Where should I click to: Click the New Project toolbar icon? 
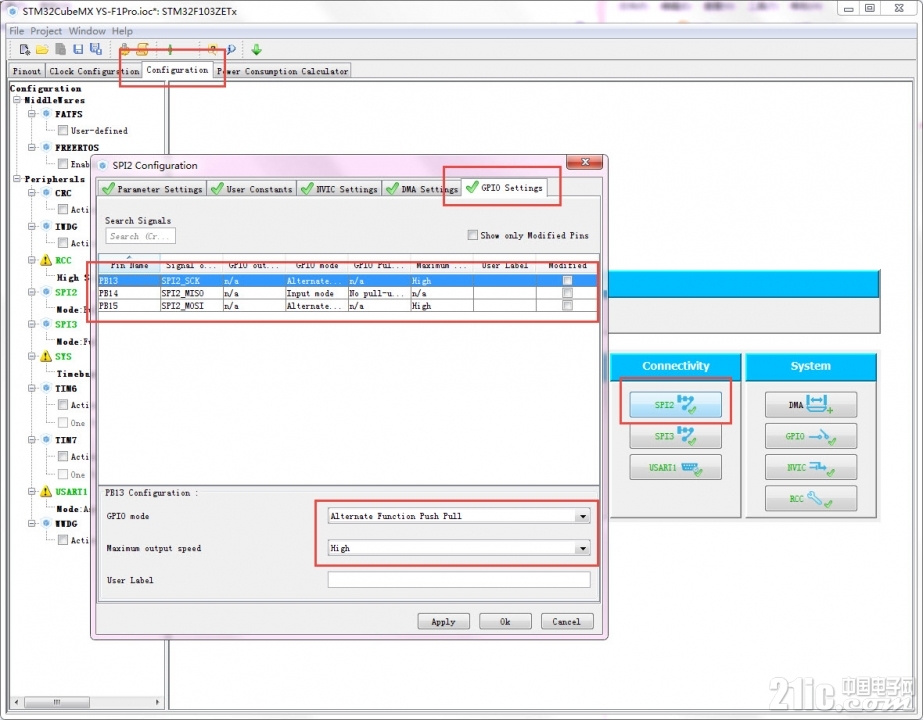tap(25, 49)
